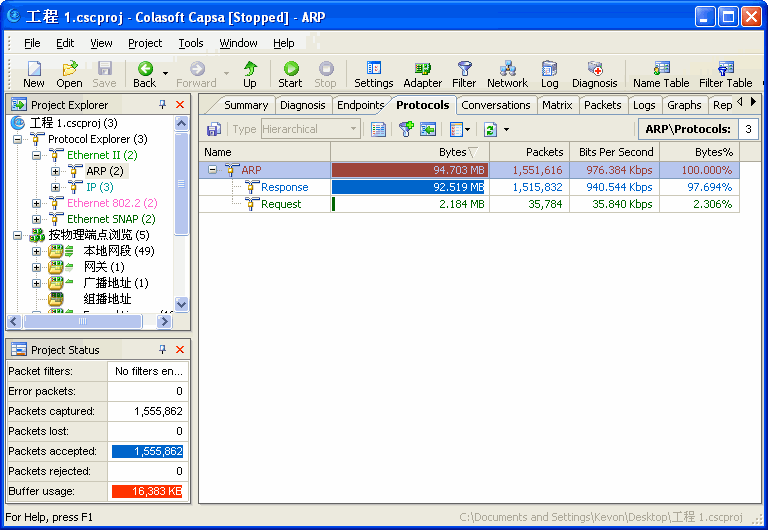Collapse the Ethernet II tree node
The image size is (768, 530).
point(36,155)
